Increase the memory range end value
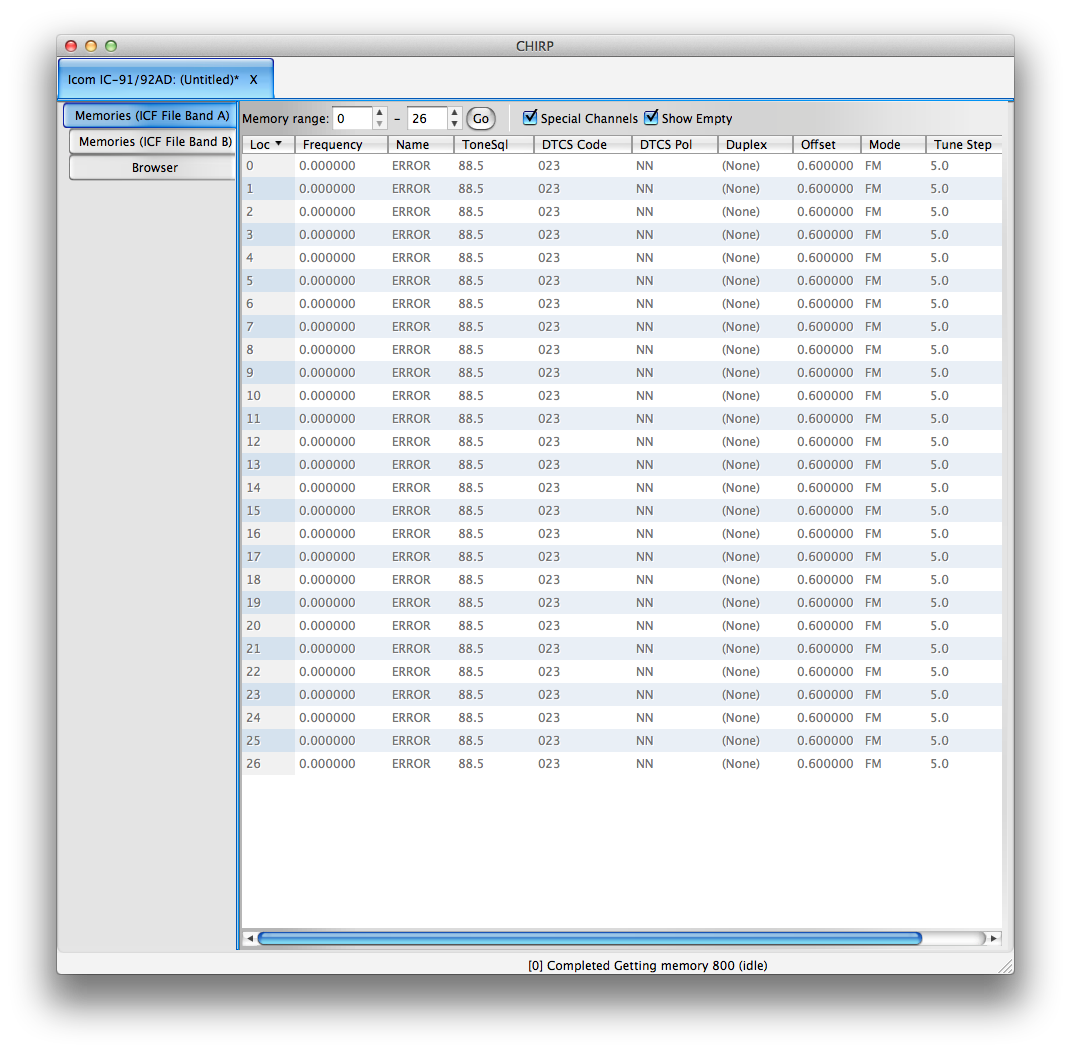 pyautogui.click(x=454, y=113)
